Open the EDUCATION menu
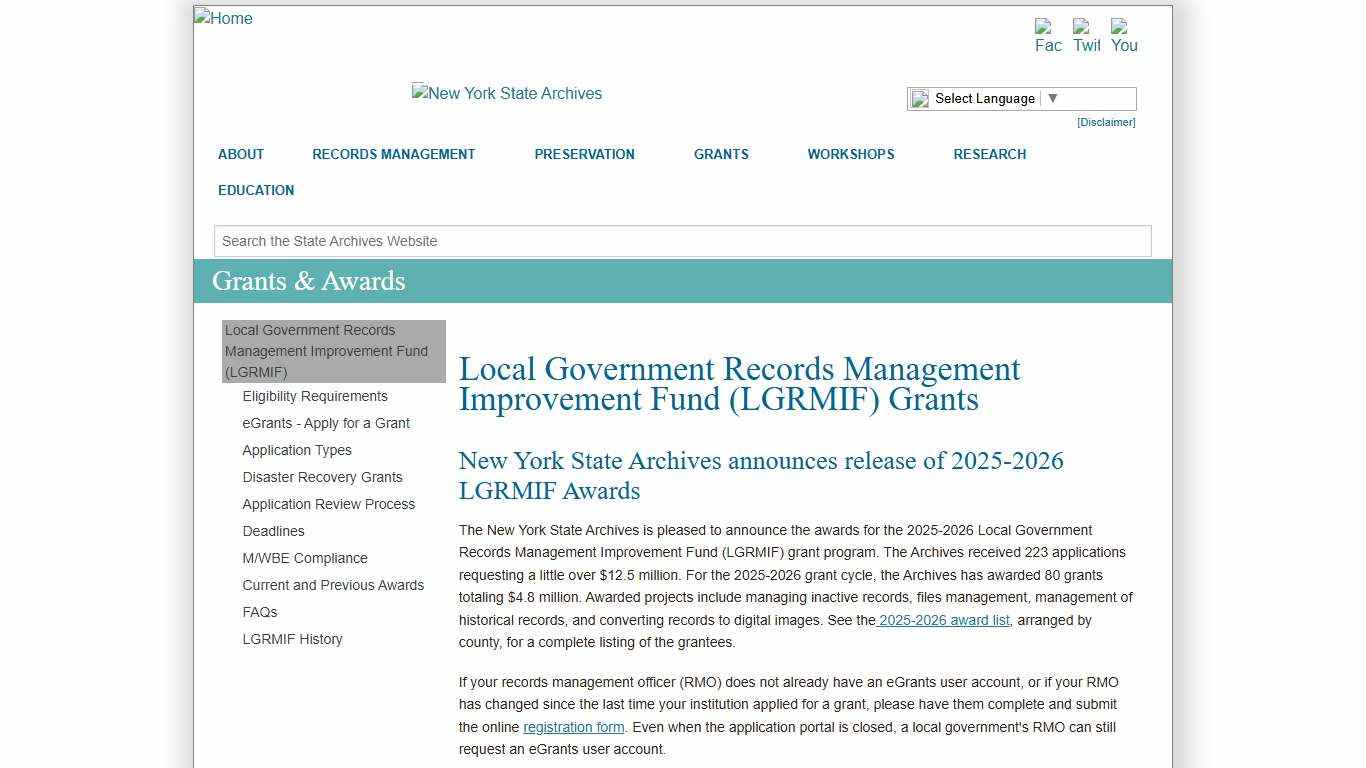Viewport: 1366px width, 768px height. coord(255,190)
